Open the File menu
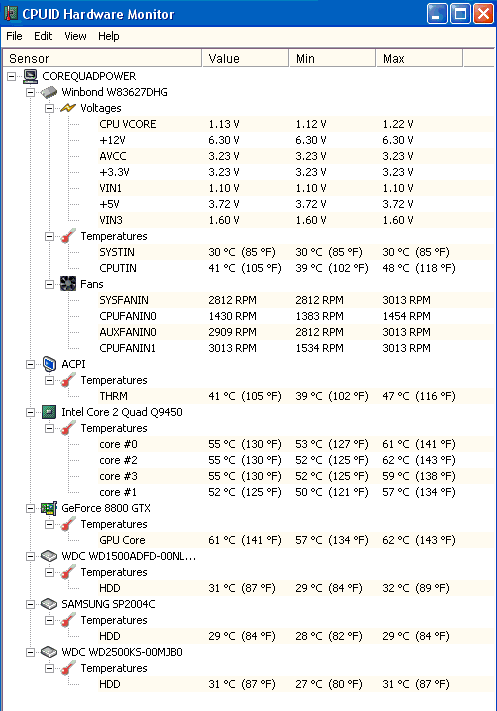Image resolution: width=497 pixels, height=711 pixels. (14, 36)
